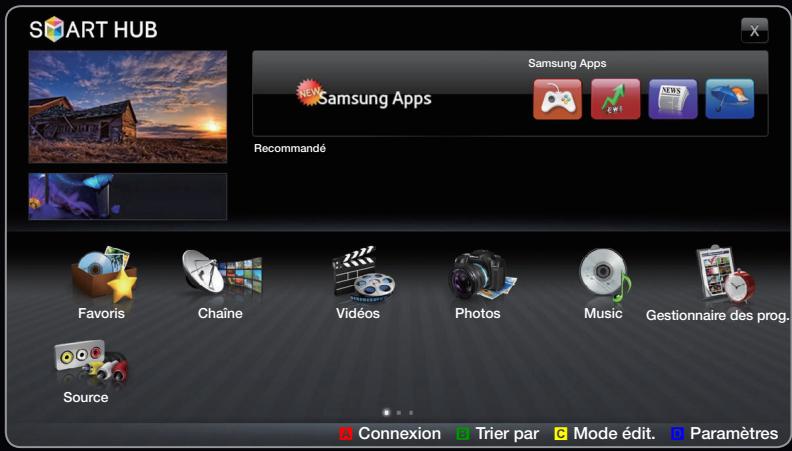Click the Vidéos label text

(x=358, y=314)
